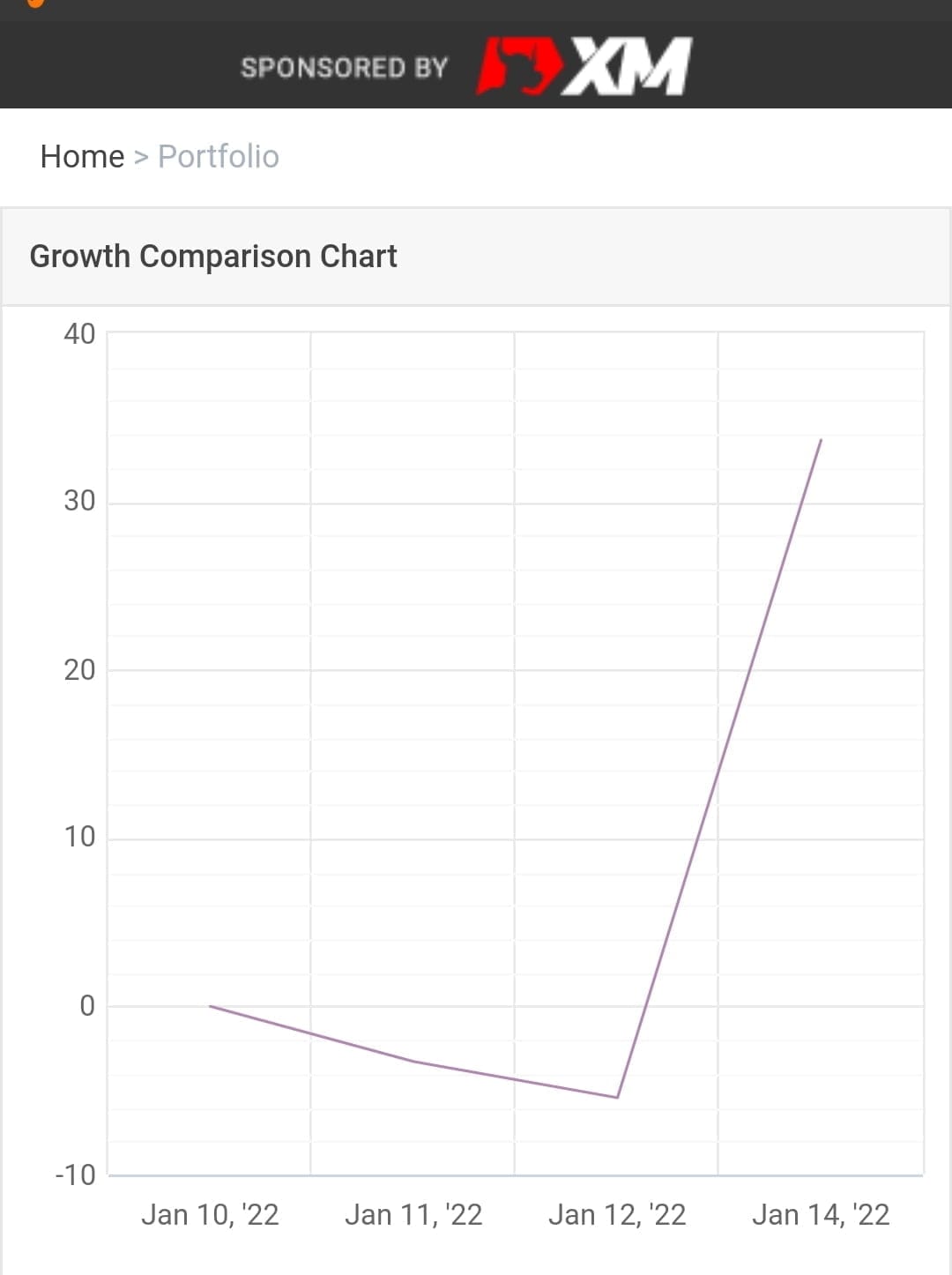Click the Jan 14, '22 x-axis label

coord(821,1215)
